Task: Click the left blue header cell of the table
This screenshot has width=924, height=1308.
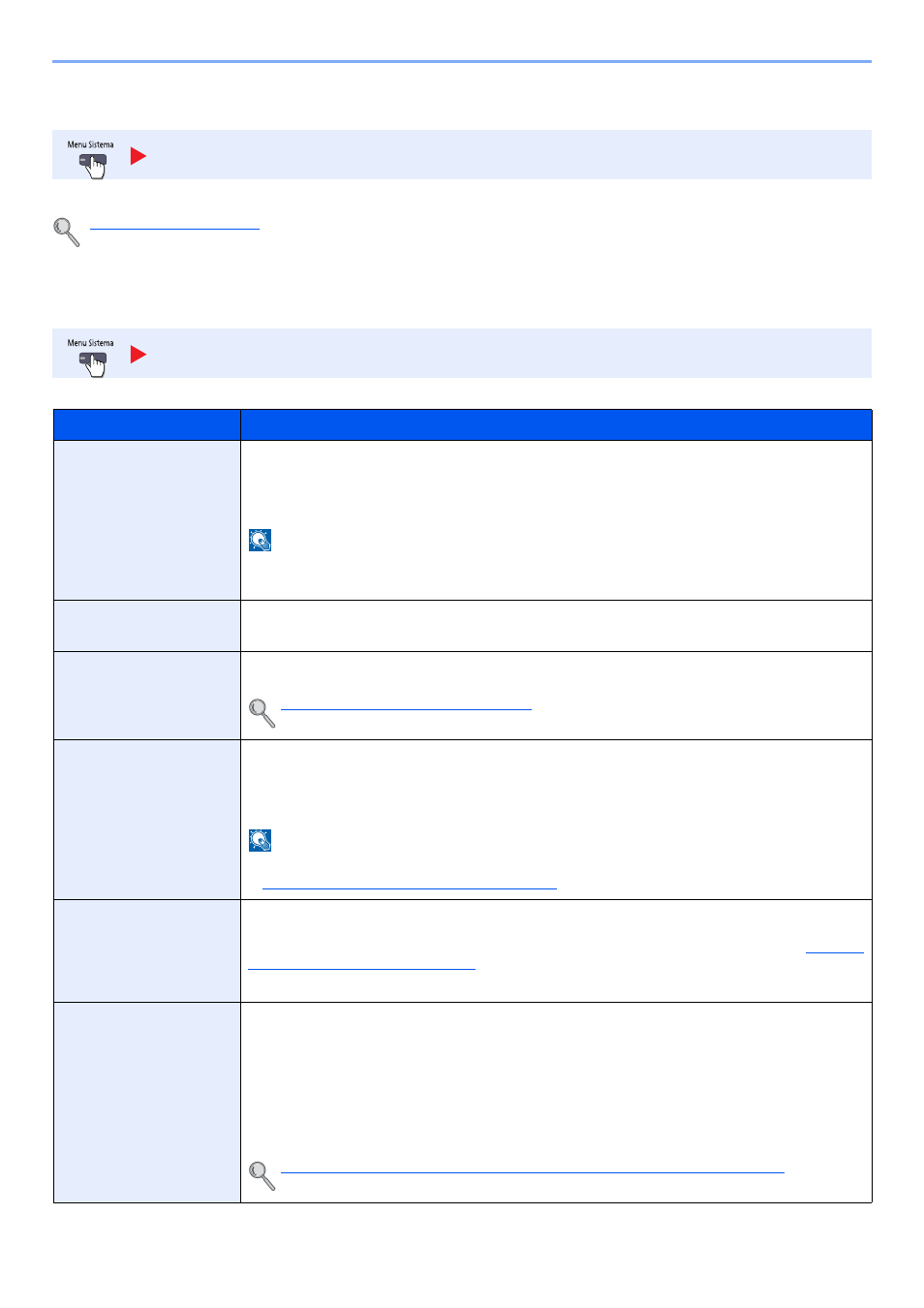Action: click(147, 425)
